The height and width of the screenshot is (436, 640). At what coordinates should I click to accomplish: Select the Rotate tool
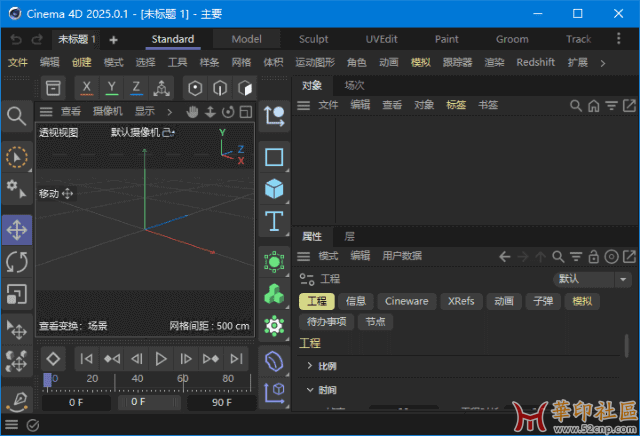(17, 262)
